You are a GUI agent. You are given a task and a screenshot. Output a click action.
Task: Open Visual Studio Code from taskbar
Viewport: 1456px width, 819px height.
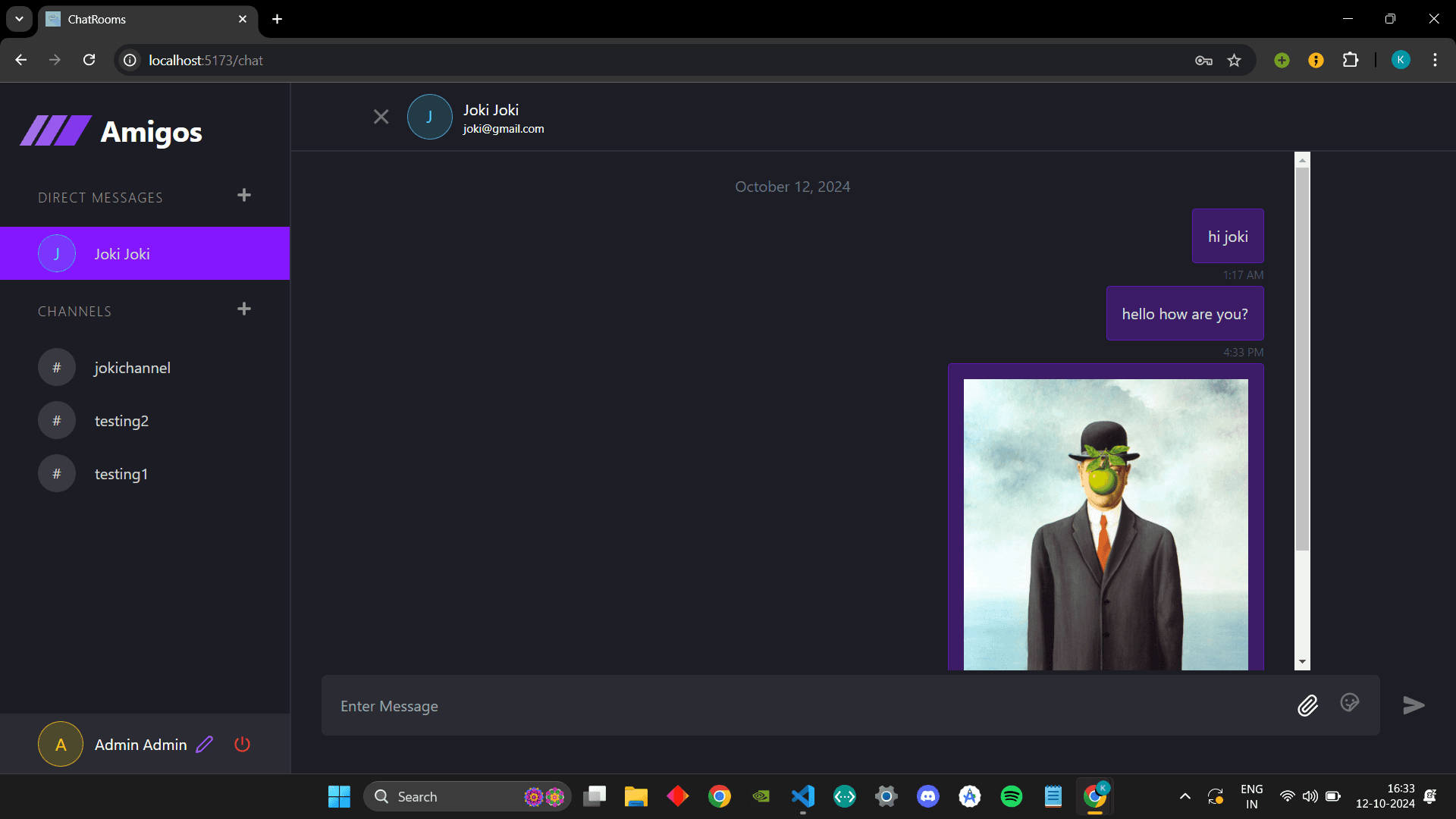pyautogui.click(x=802, y=796)
